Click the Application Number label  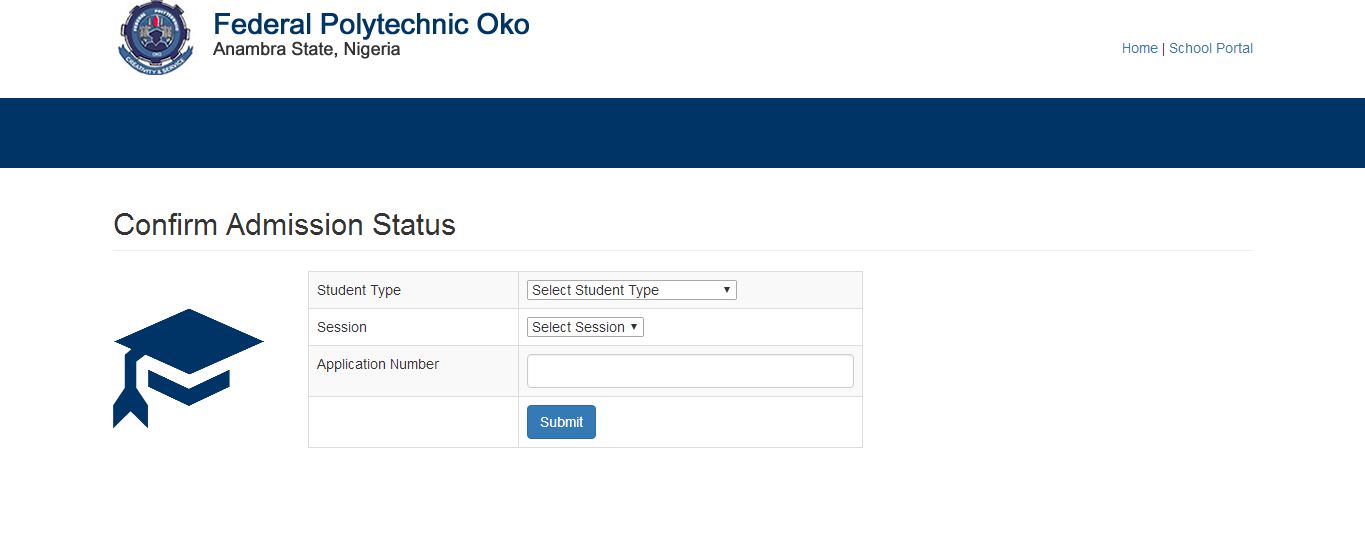pyautogui.click(x=378, y=364)
